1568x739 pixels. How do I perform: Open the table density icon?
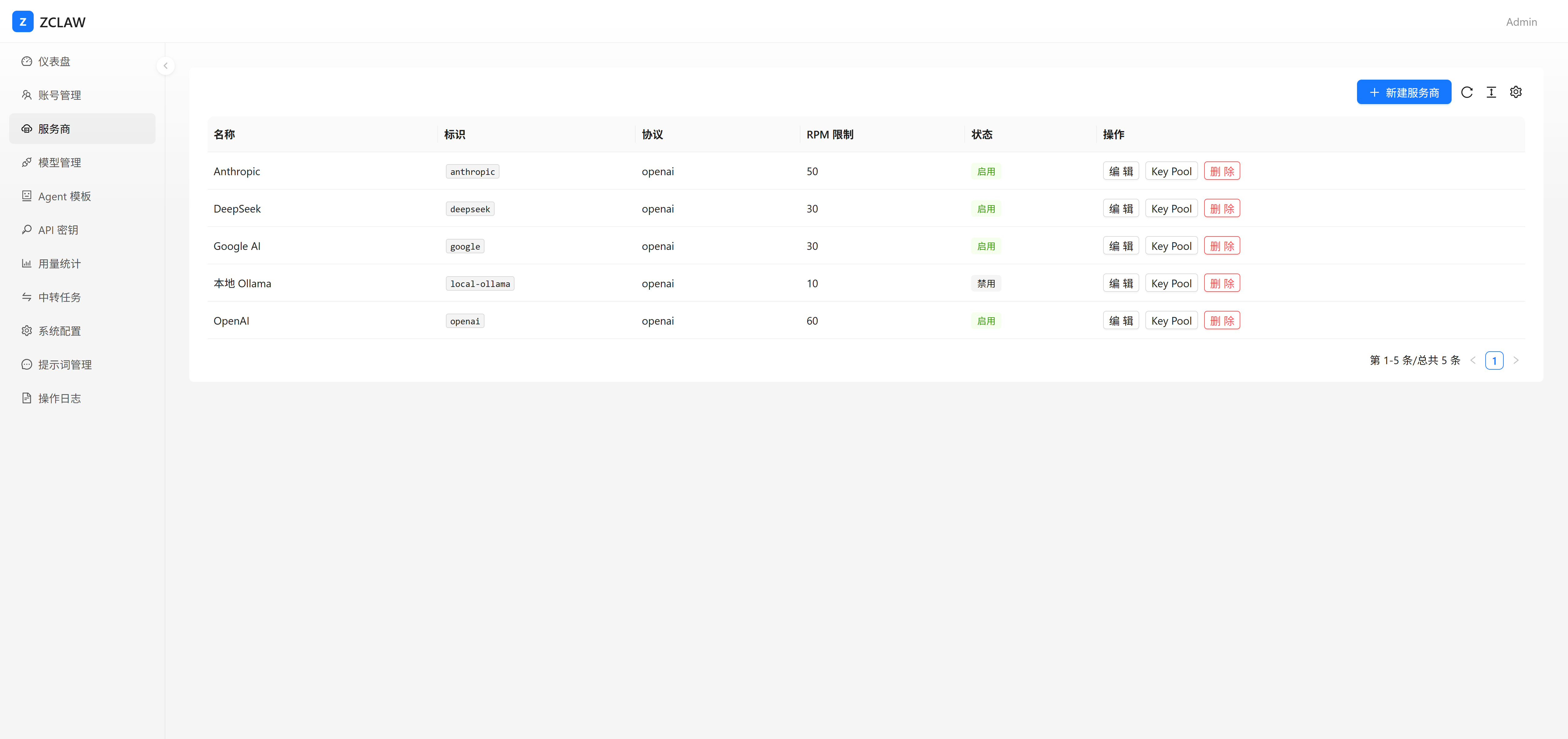pyautogui.click(x=1491, y=92)
